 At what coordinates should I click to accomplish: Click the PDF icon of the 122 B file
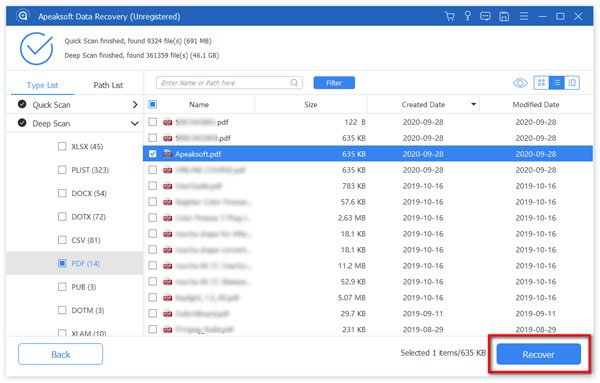point(168,122)
